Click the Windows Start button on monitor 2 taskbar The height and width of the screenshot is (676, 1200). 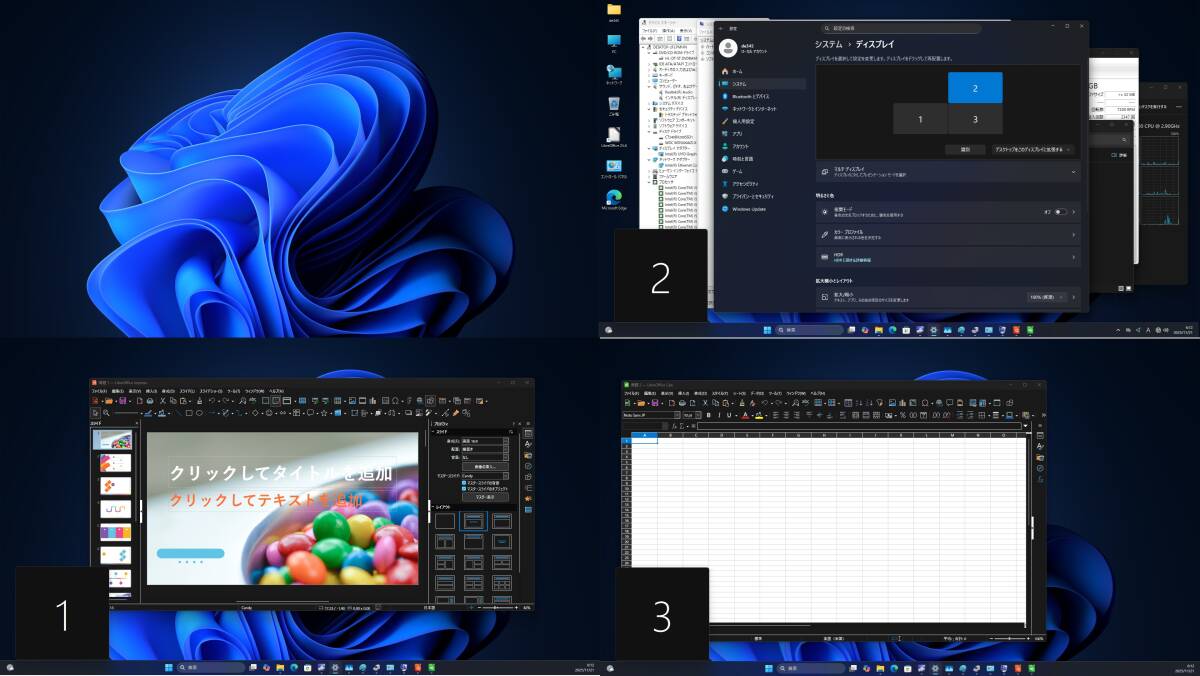[767, 330]
